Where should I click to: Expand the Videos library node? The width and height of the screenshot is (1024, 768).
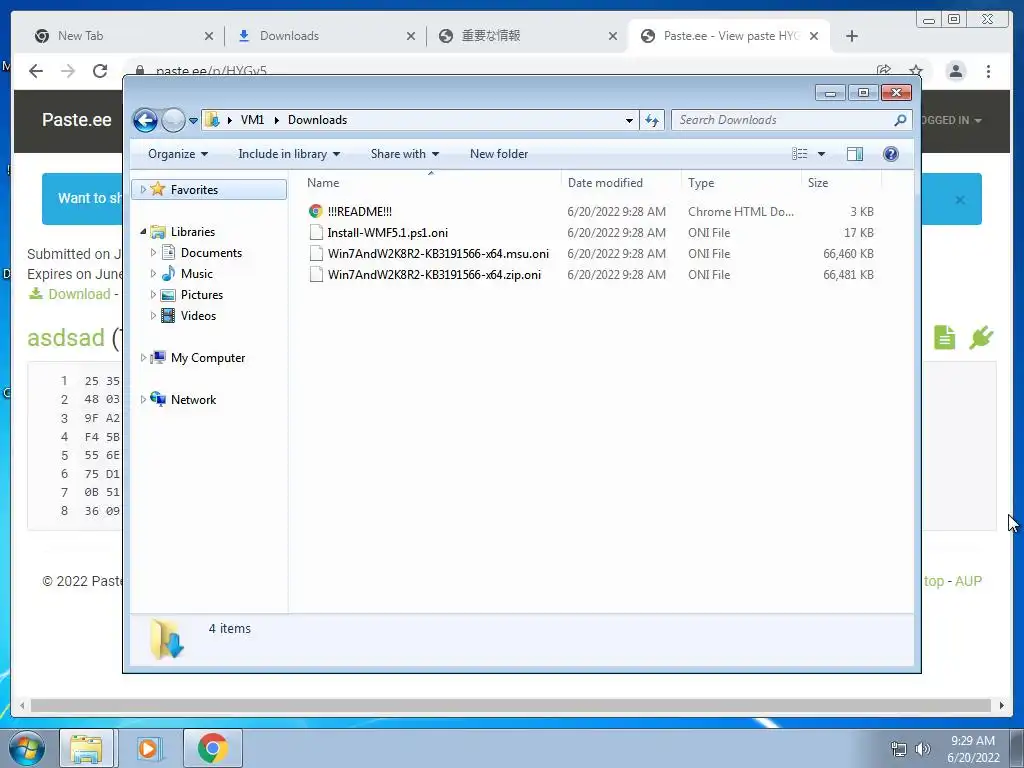click(x=153, y=315)
